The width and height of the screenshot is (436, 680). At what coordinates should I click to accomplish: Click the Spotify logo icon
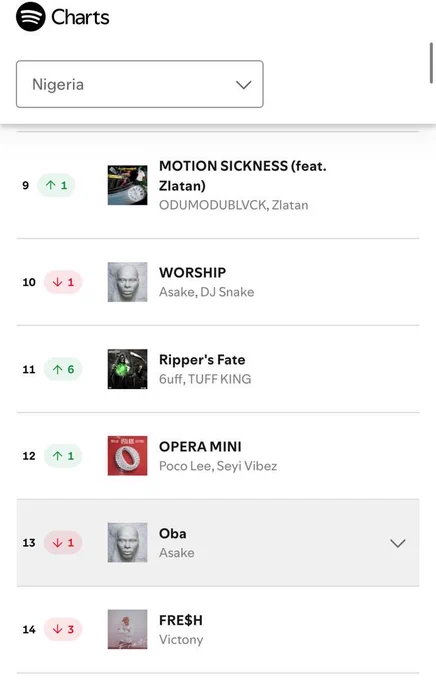pyautogui.click(x=31, y=17)
